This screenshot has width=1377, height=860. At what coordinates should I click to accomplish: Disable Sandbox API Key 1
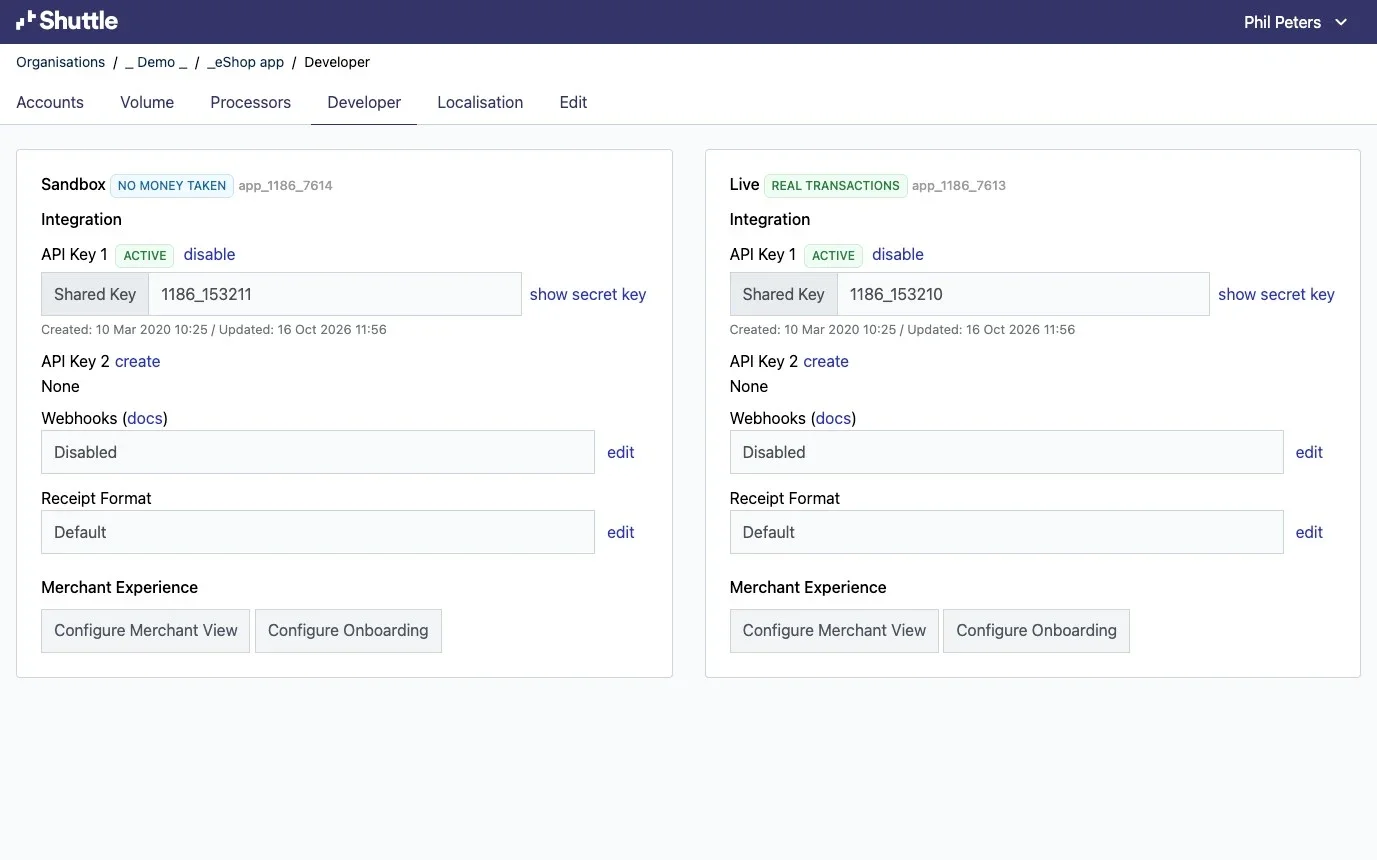coord(209,254)
